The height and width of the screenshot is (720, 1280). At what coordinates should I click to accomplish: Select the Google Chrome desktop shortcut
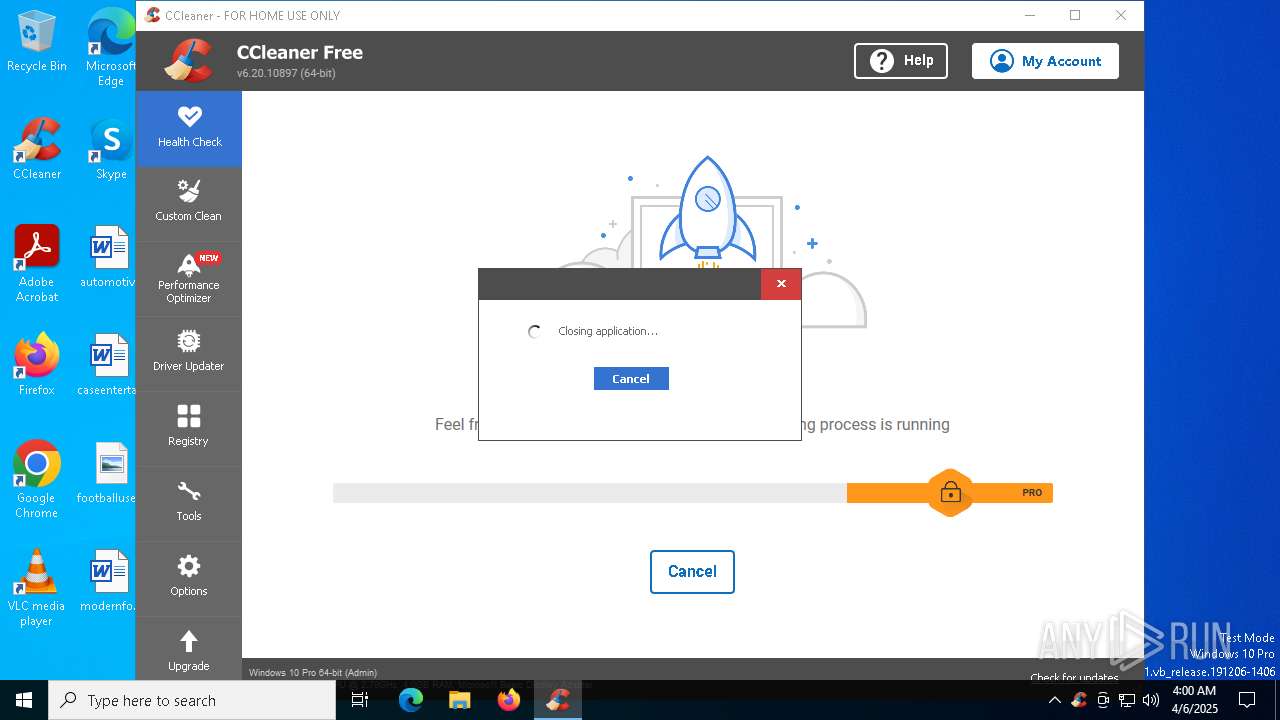pyautogui.click(x=37, y=479)
